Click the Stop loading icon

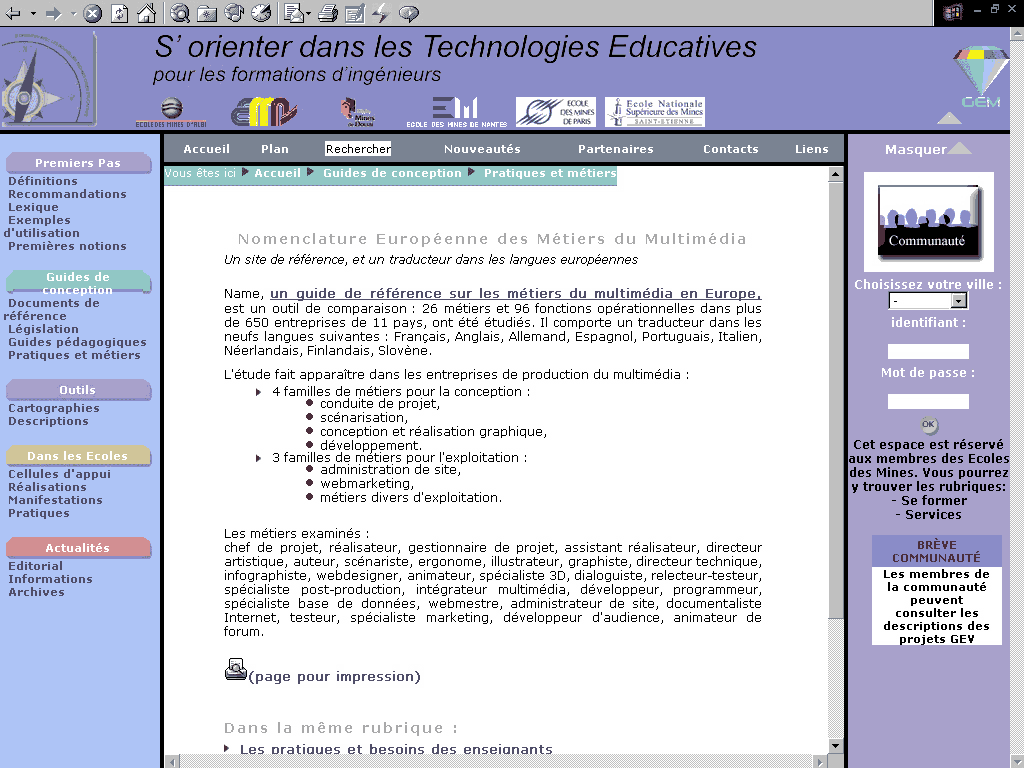[x=92, y=13]
